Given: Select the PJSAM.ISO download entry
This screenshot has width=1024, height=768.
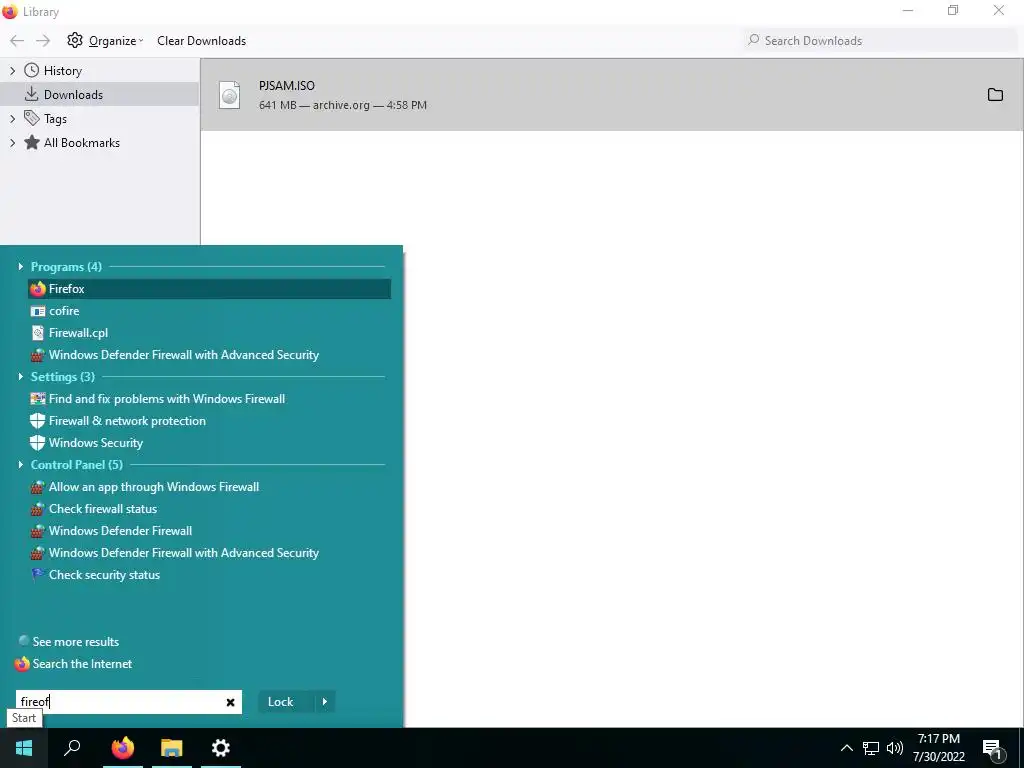Looking at the screenshot, I should (612, 95).
